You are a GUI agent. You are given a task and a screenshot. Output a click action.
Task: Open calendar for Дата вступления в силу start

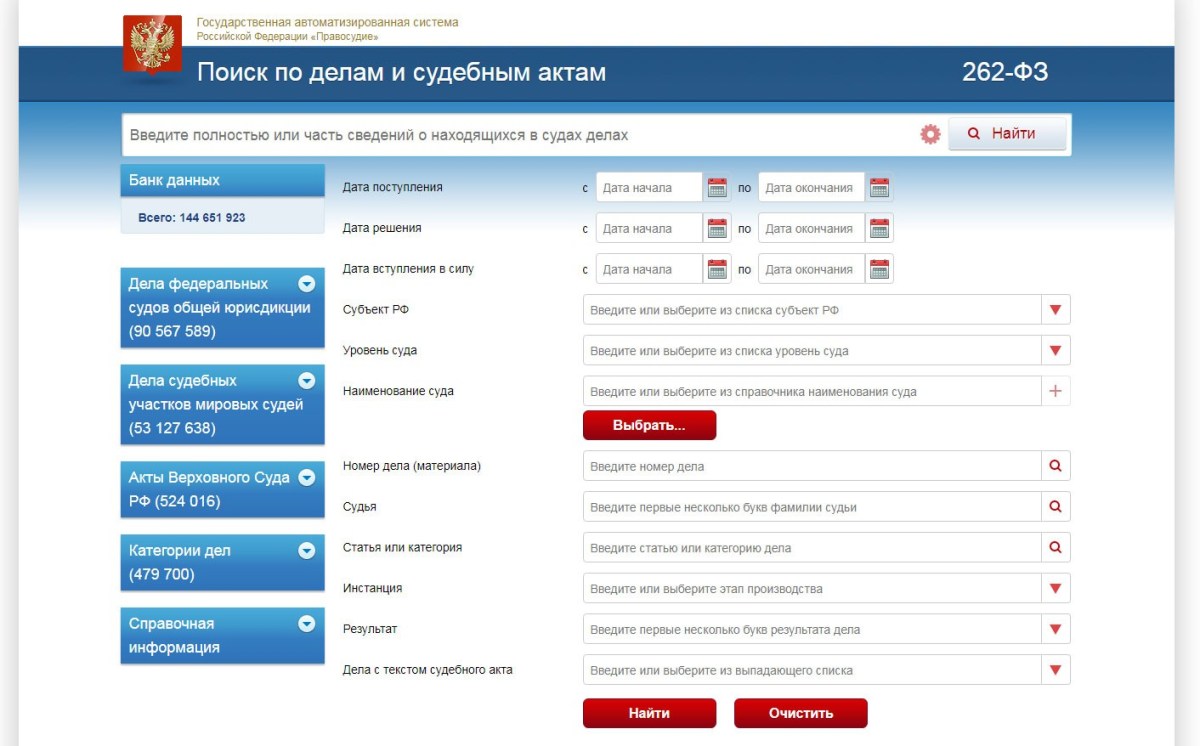click(717, 269)
